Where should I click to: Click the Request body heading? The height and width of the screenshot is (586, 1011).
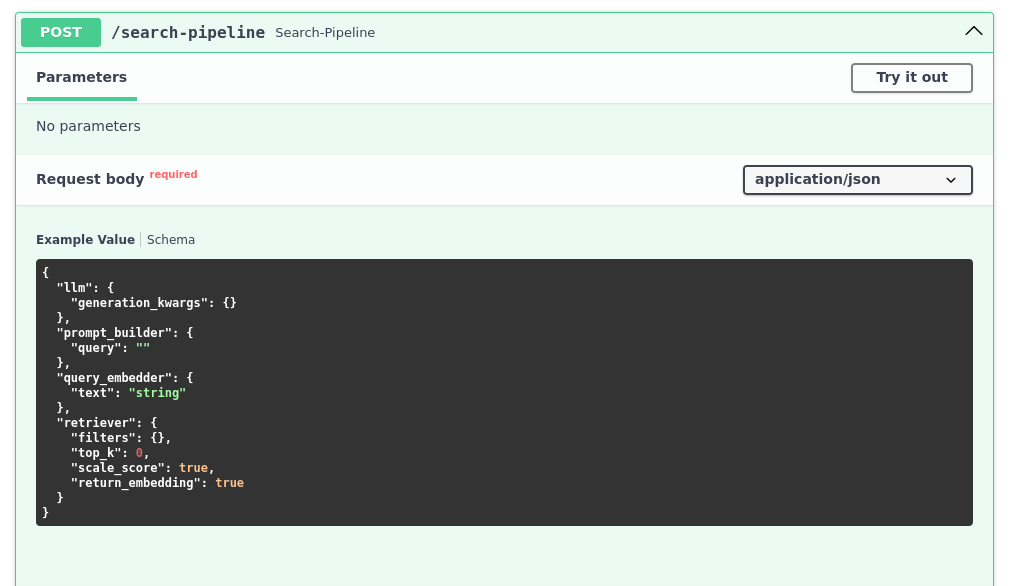pos(92,179)
